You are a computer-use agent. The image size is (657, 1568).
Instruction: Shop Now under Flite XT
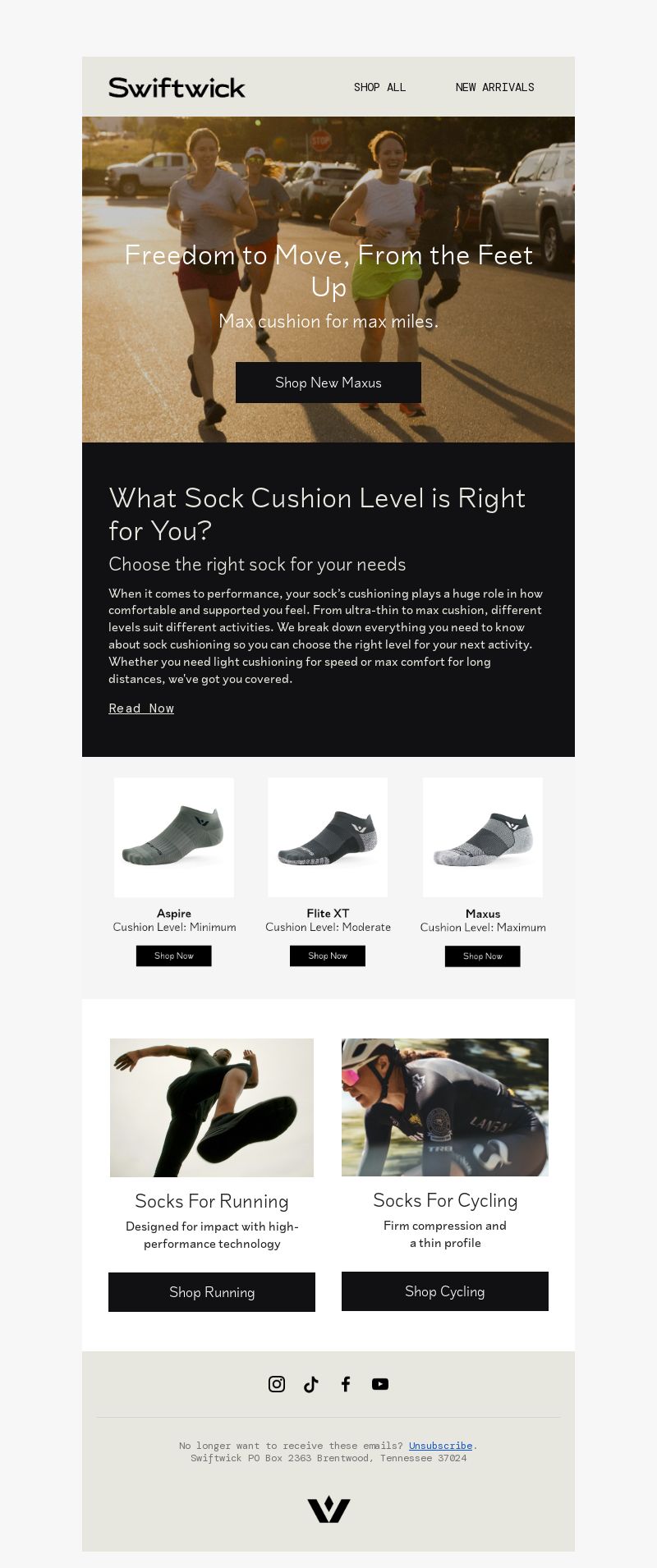point(328,956)
